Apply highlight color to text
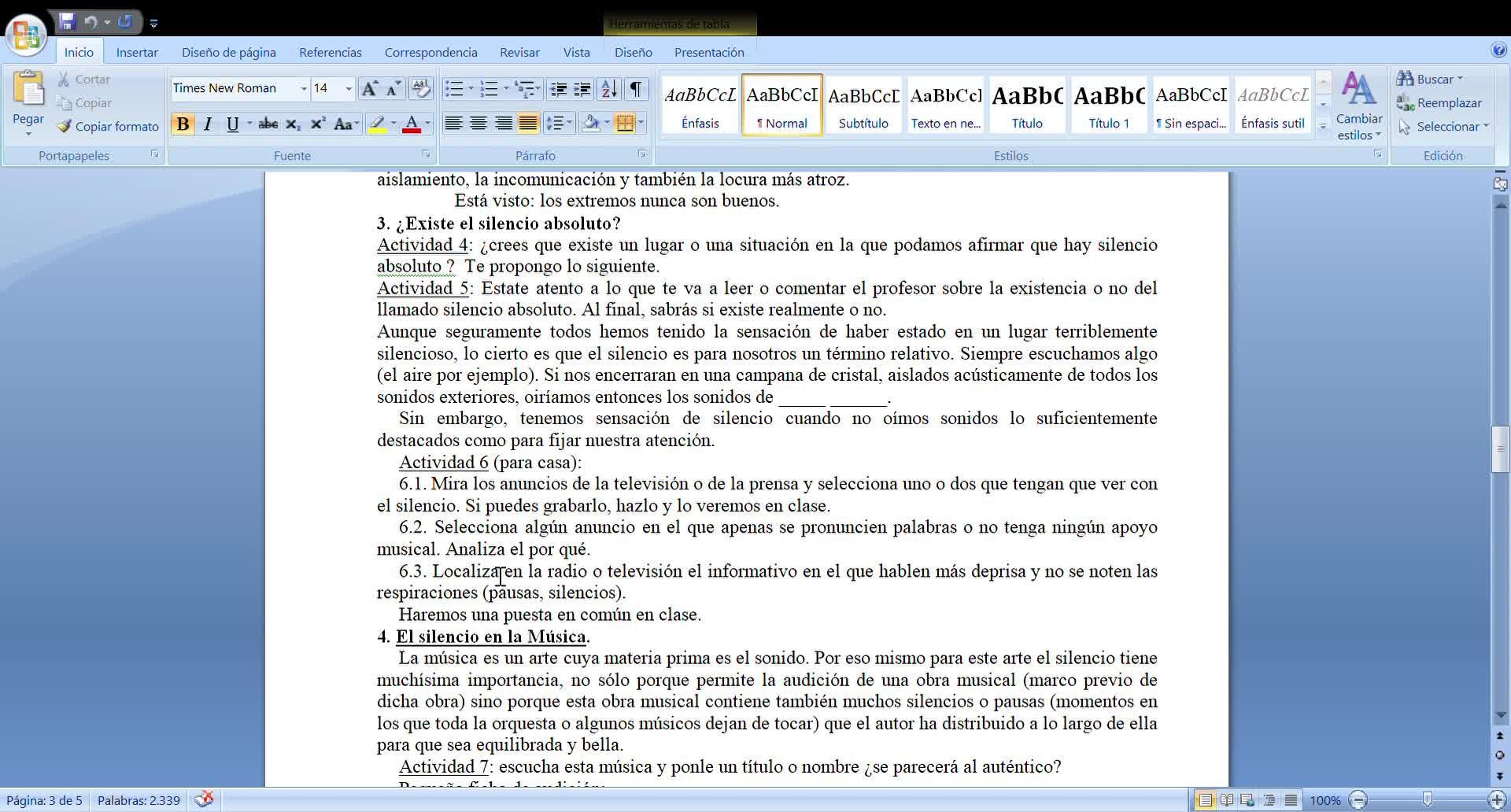Viewport: 1511px width, 812px height. (377, 124)
